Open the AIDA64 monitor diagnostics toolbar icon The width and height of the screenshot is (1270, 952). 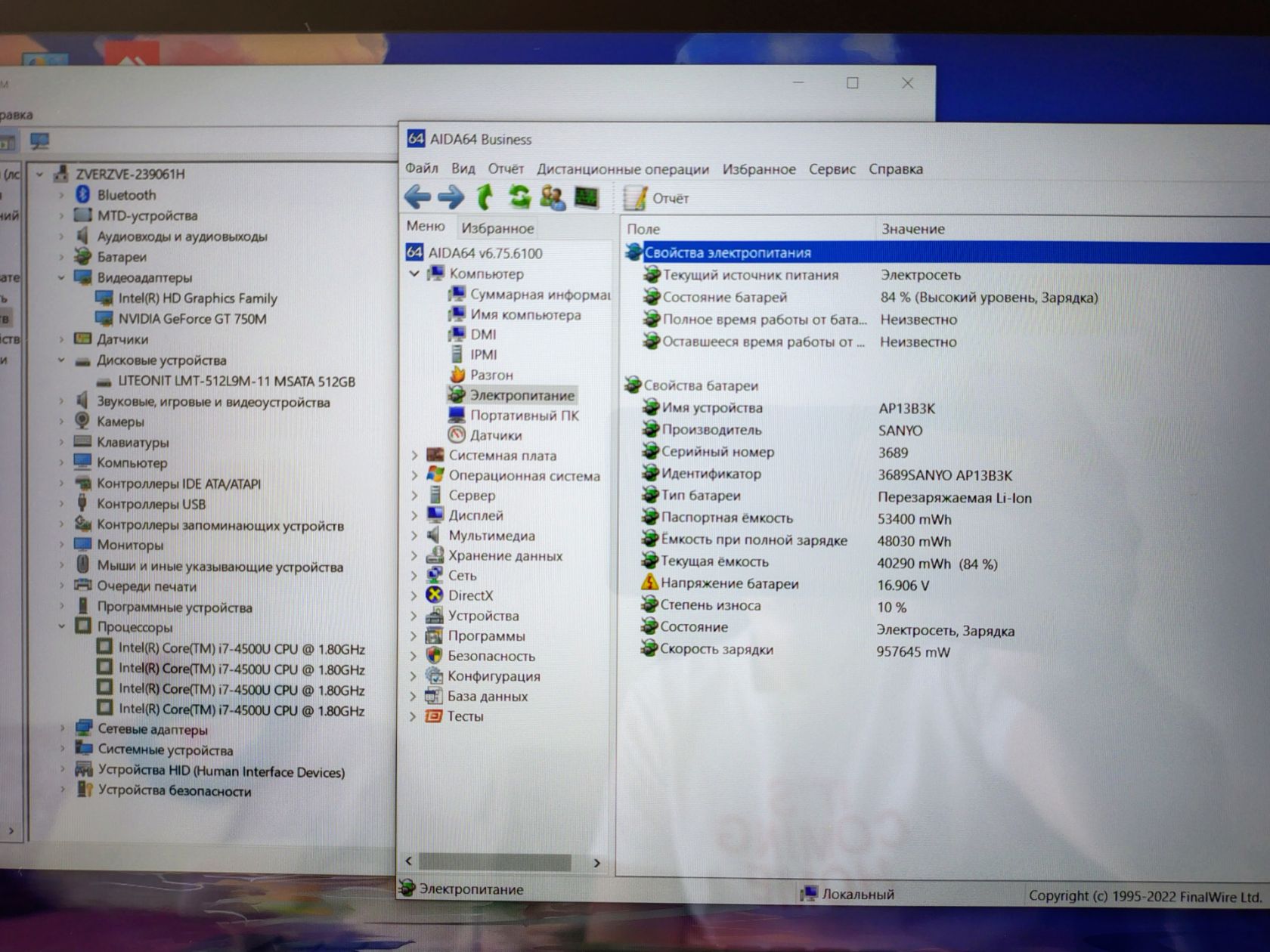tap(587, 198)
